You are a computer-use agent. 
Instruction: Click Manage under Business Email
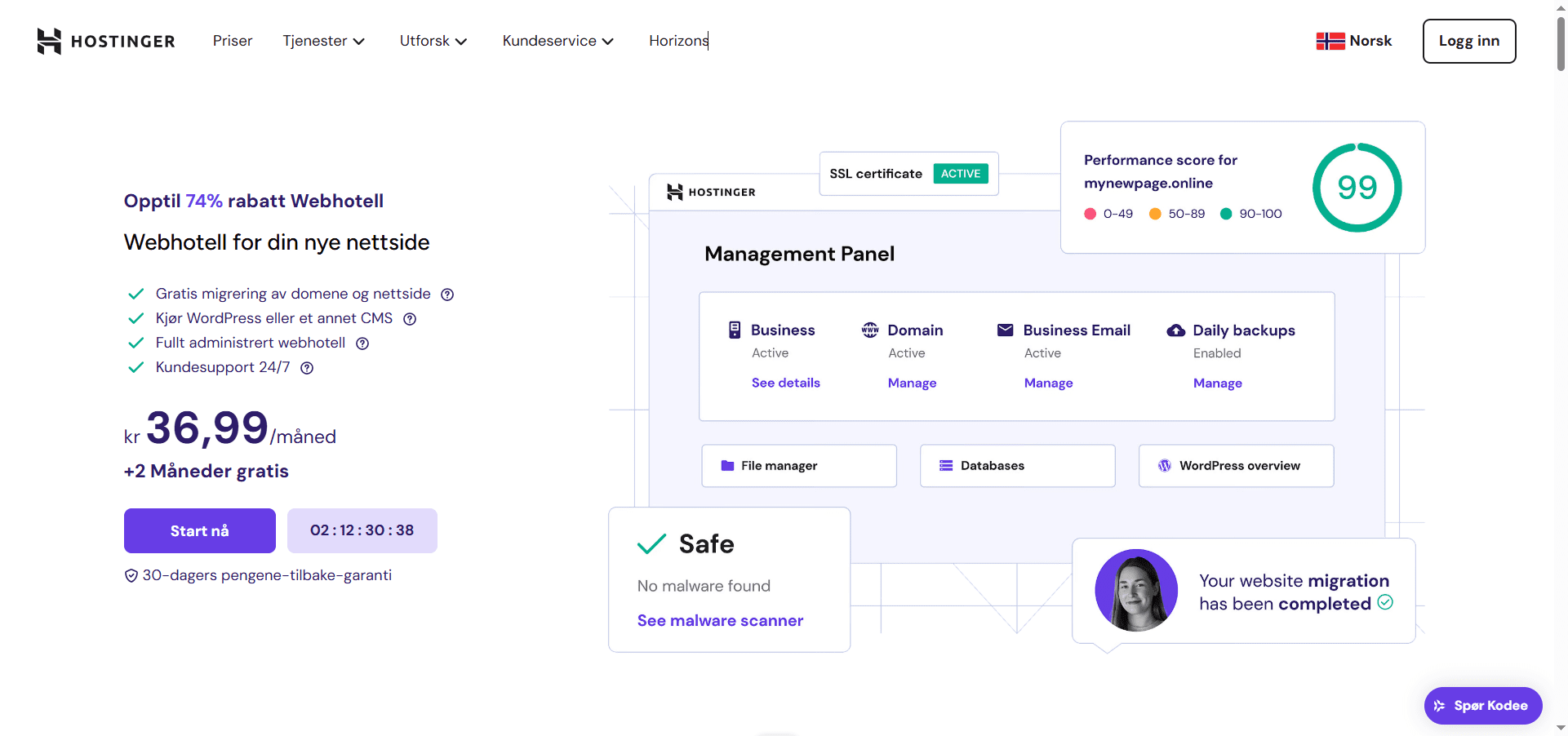point(1048,383)
